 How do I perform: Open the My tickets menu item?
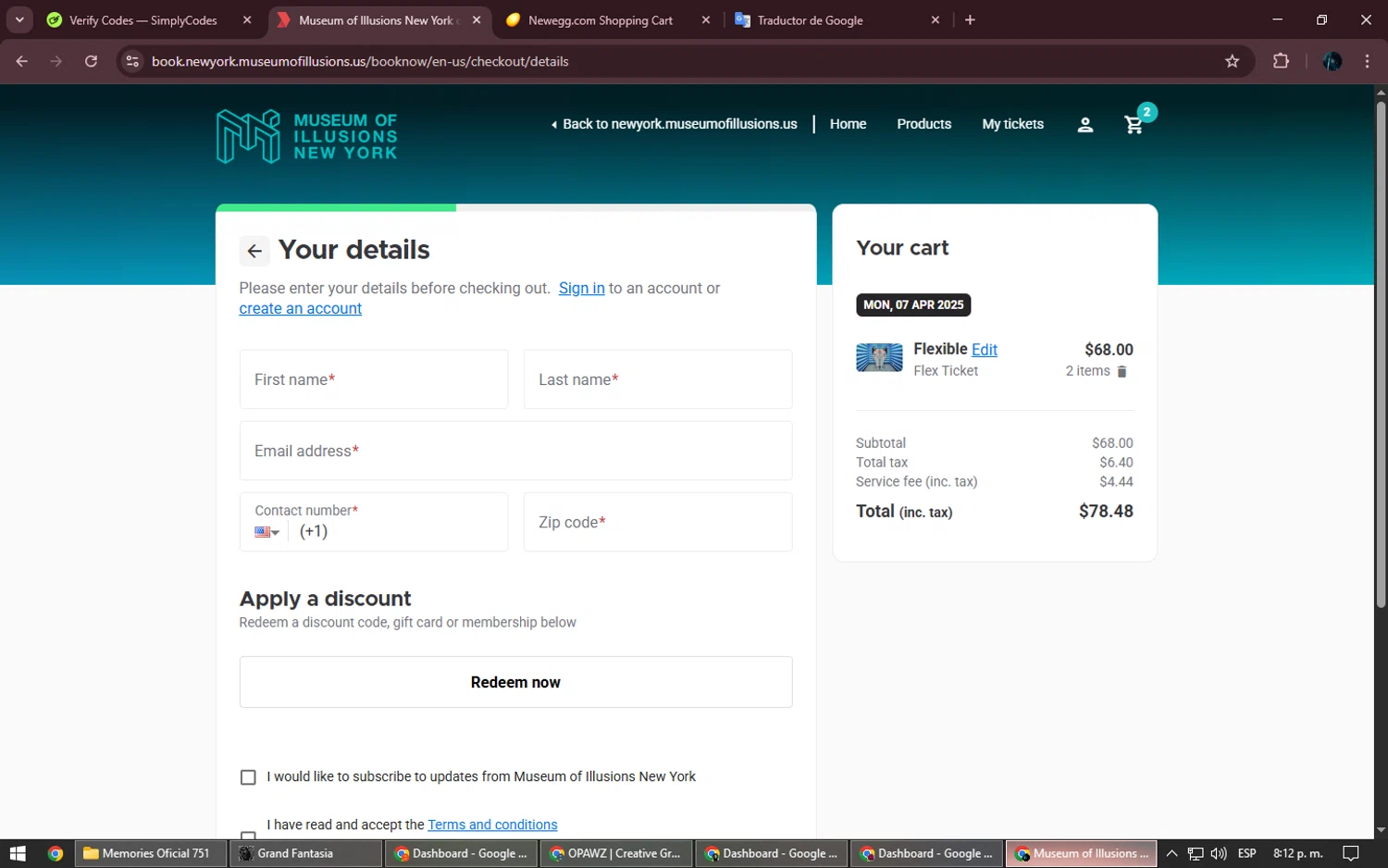[1012, 124]
